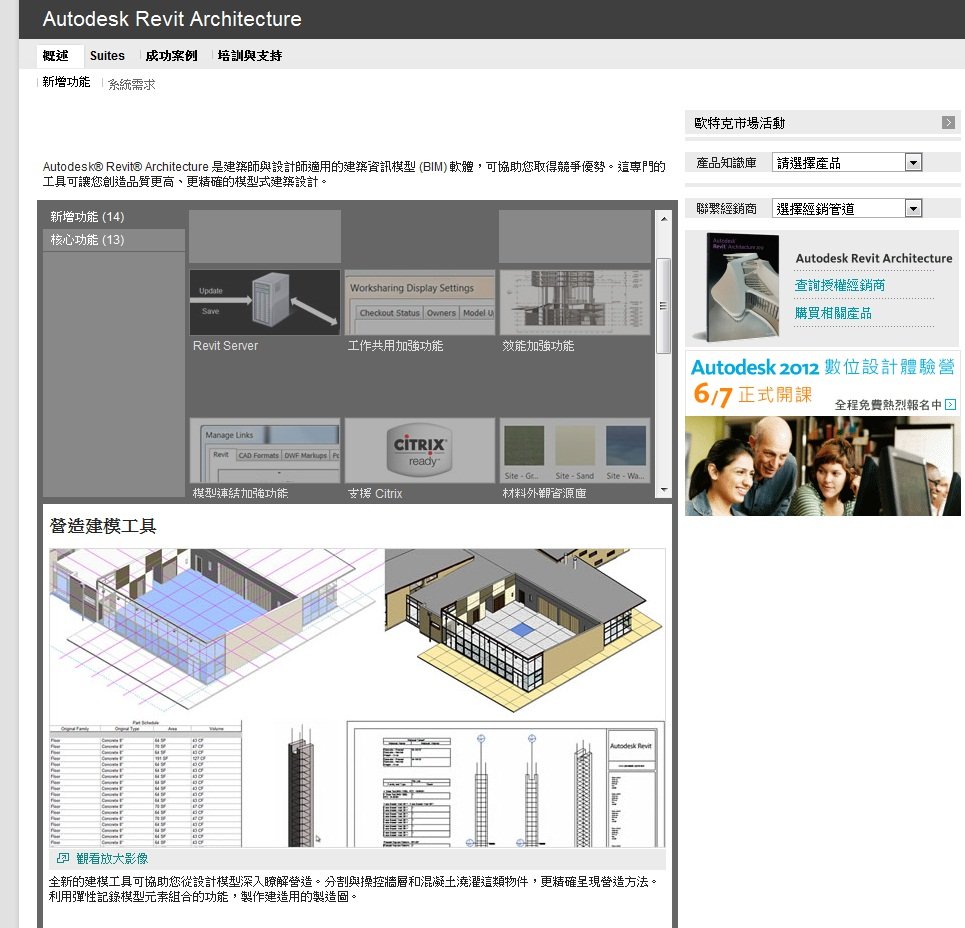The width and height of the screenshot is (965, 928).
Task: Expand the 歐特克市場活動 arrow icon
Action: [948, 123]
